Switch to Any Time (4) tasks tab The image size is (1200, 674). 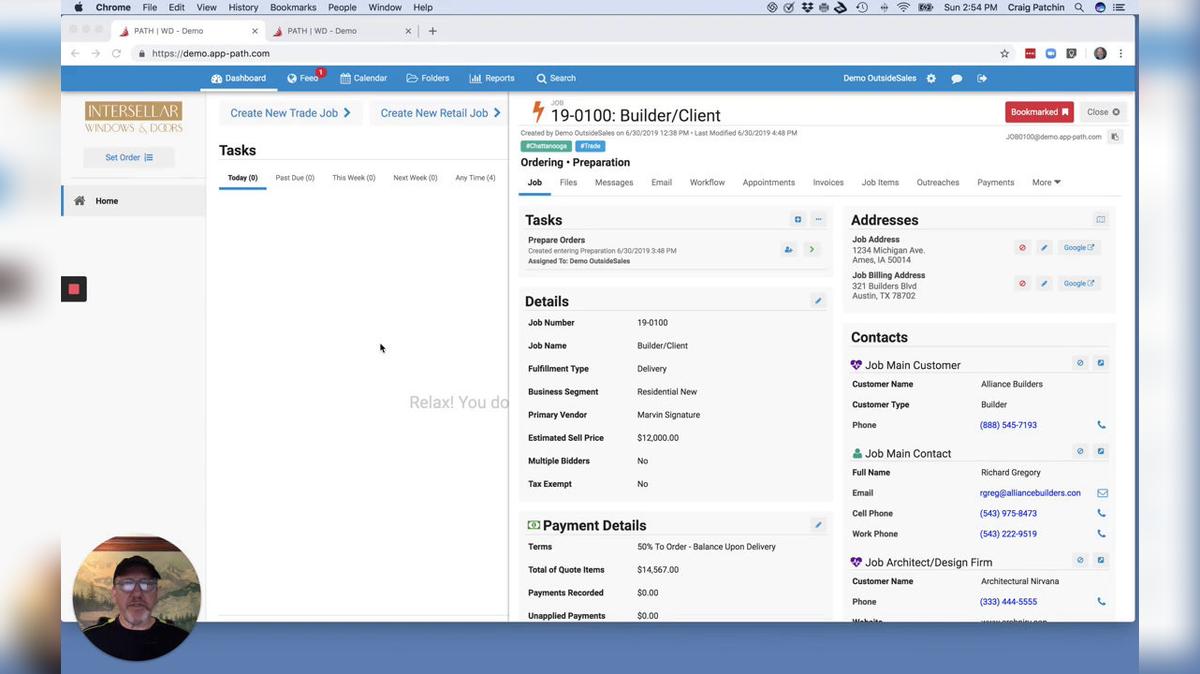(475, 178)
